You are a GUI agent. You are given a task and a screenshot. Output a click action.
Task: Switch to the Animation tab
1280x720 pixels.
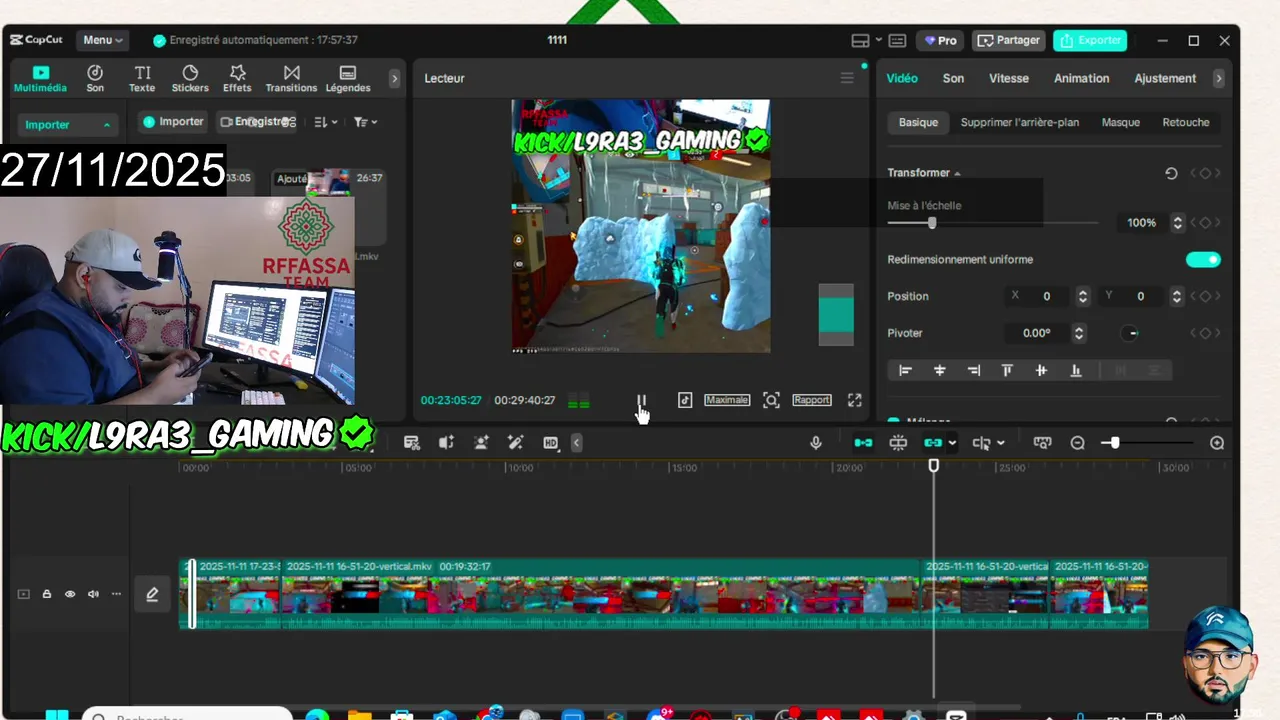click(x=1081, y=78)
